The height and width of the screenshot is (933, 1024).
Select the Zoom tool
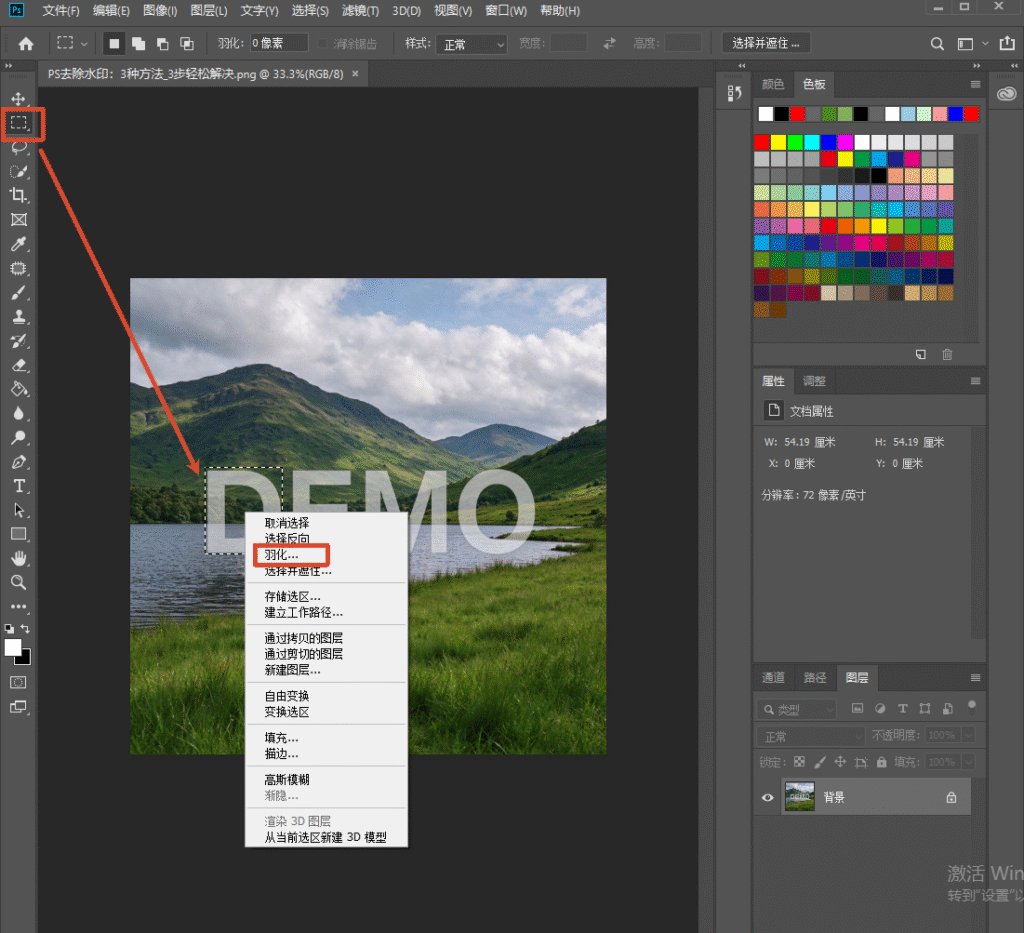point(18,582)
